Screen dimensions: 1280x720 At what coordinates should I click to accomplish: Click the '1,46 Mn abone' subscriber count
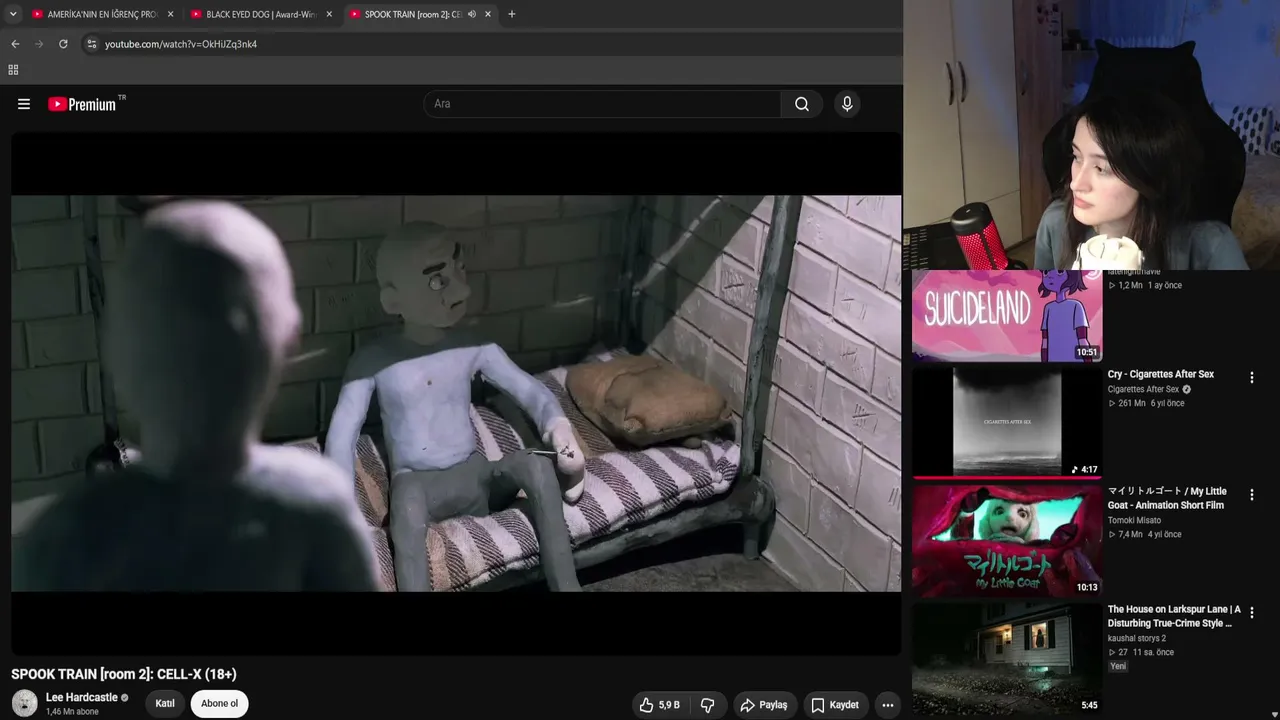72,712
